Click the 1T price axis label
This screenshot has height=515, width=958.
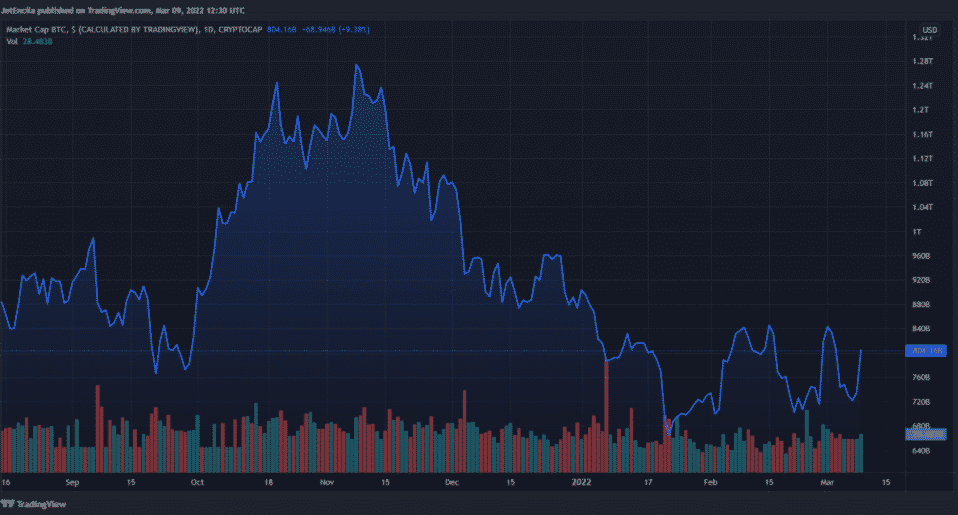point(916,232)
